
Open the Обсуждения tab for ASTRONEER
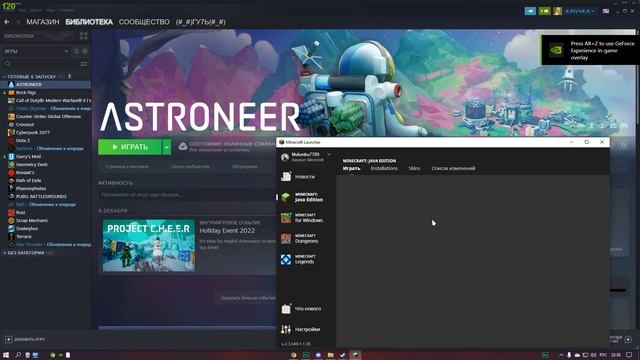point(244,167)
